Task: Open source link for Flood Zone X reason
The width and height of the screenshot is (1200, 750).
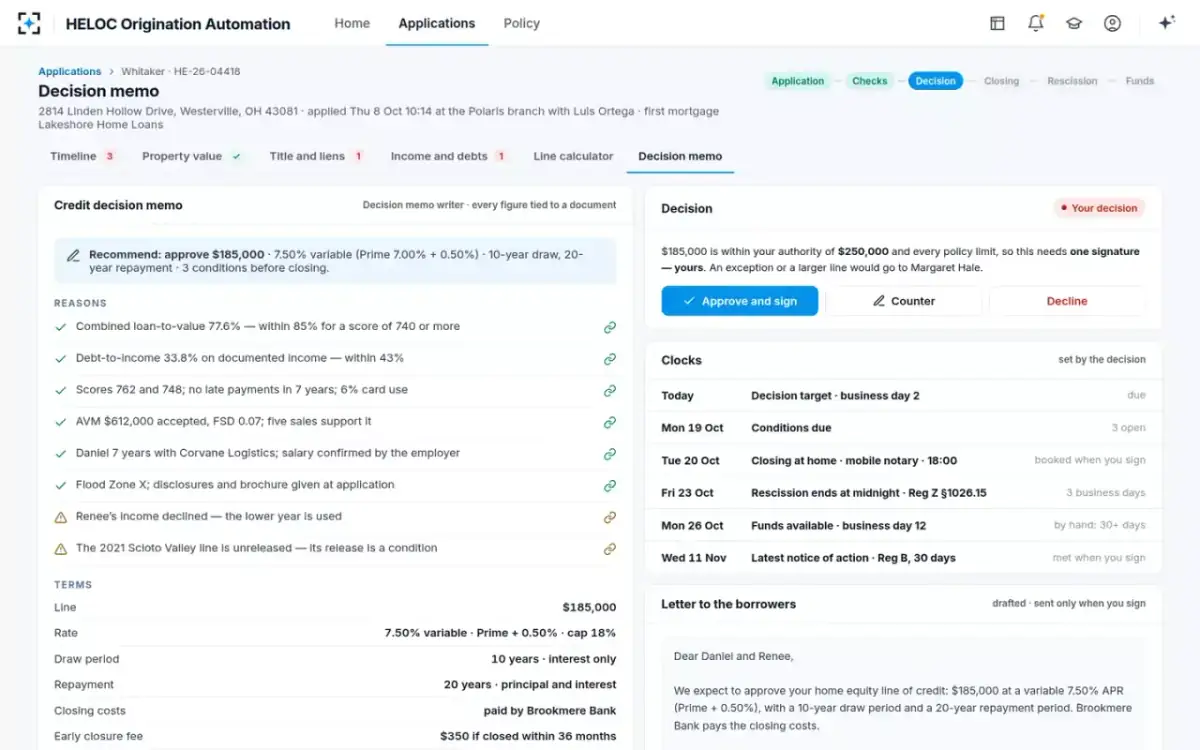Action: point(610,485)
